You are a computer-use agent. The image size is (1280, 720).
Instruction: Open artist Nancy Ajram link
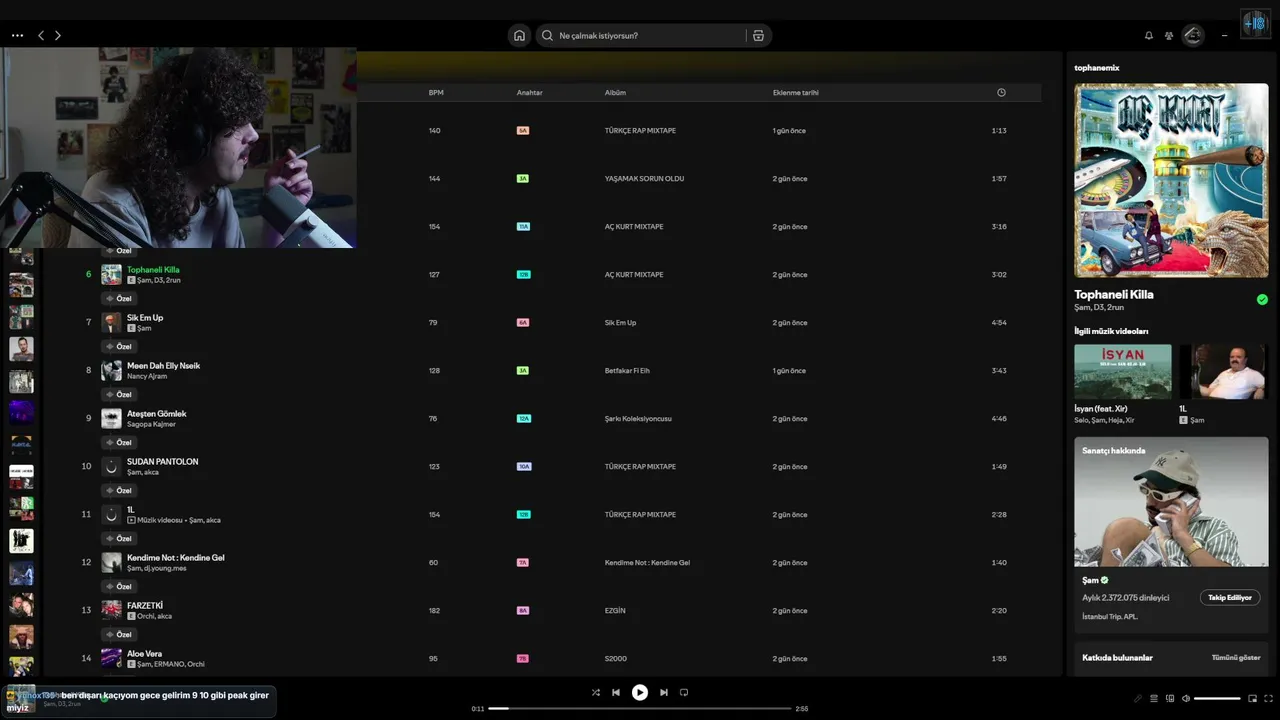(147, 376)
